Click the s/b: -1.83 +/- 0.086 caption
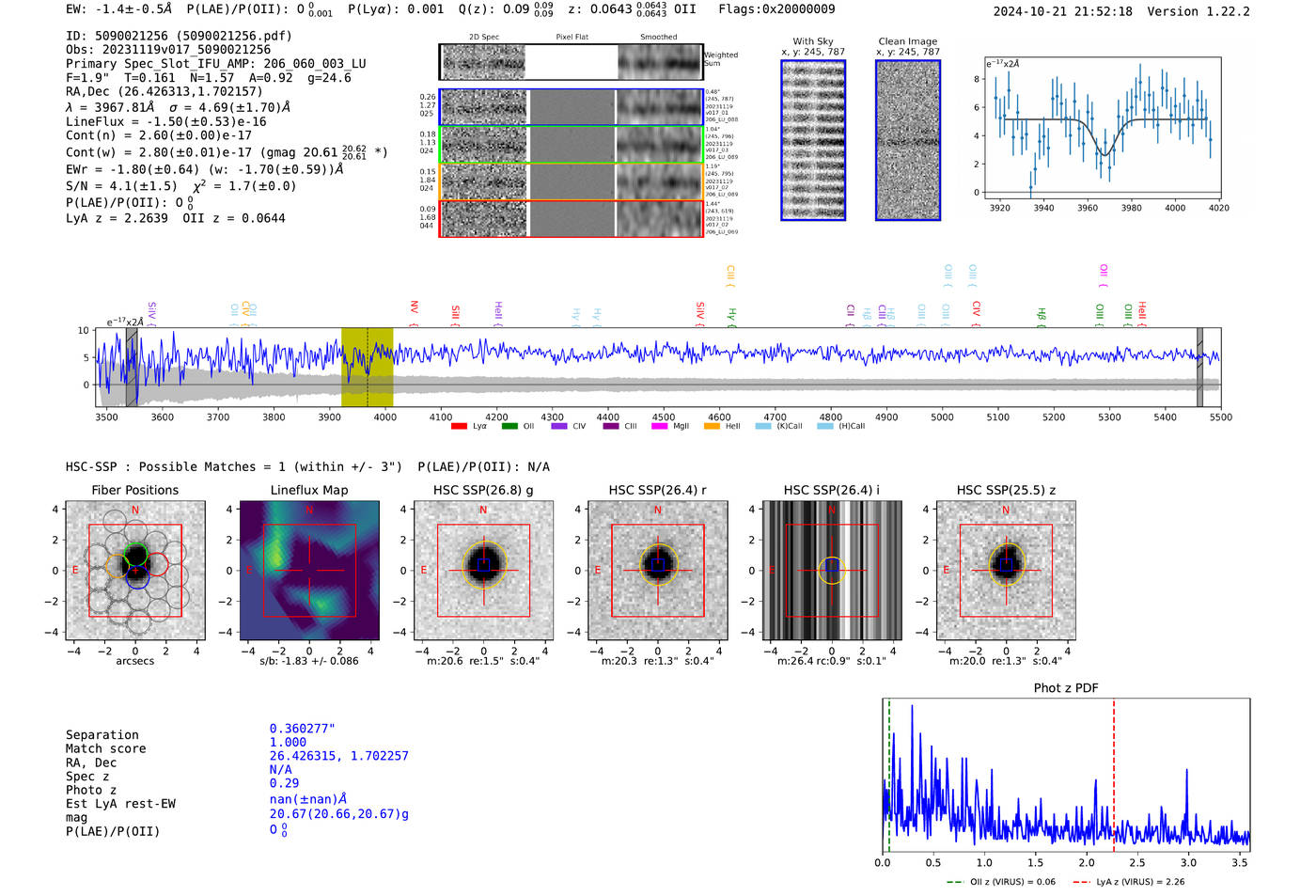Viewport: 1316px width, 896px height. click(x=309, y=661)
